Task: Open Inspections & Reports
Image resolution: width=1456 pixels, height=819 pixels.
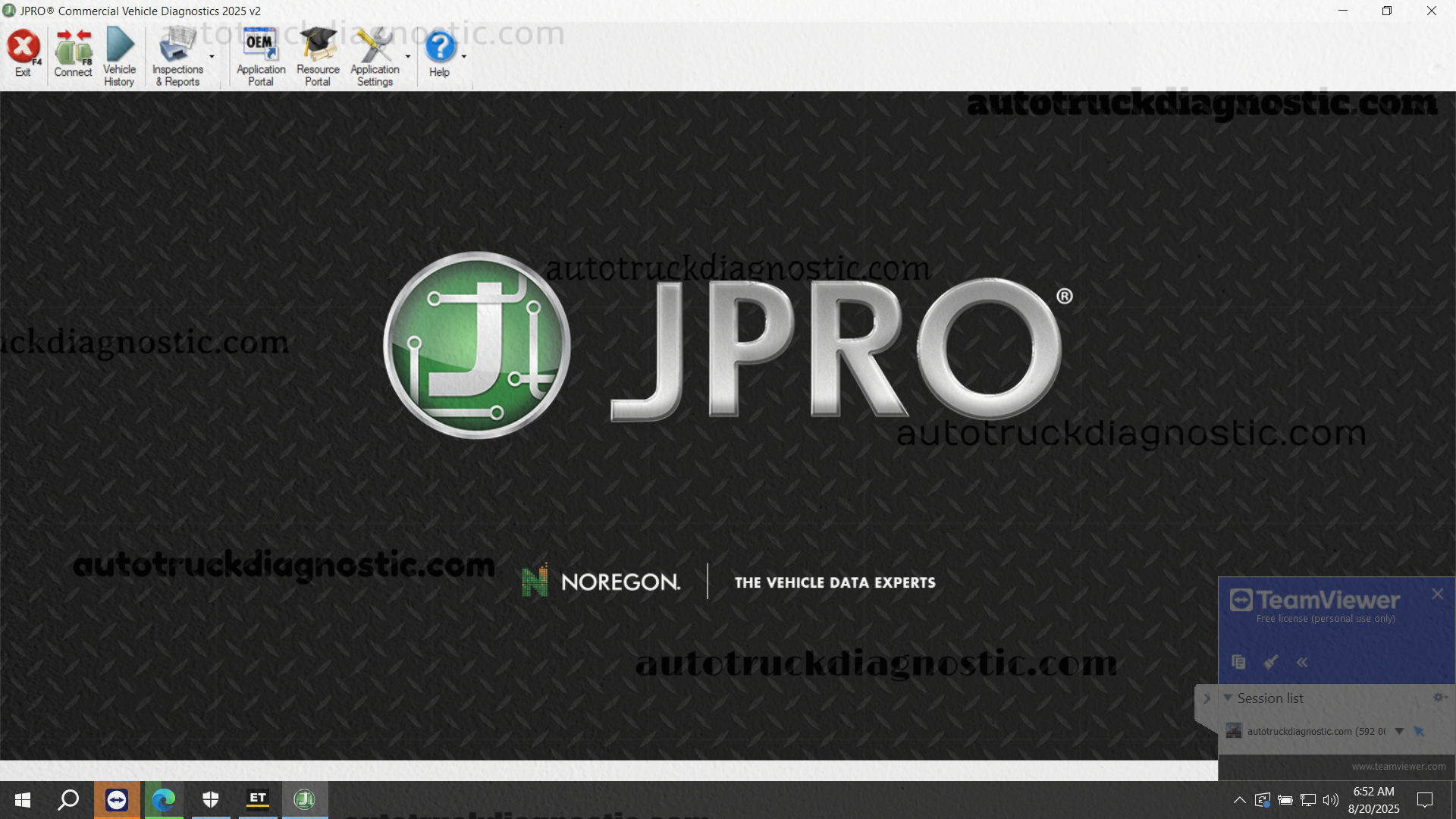Action: pos(177,57)
